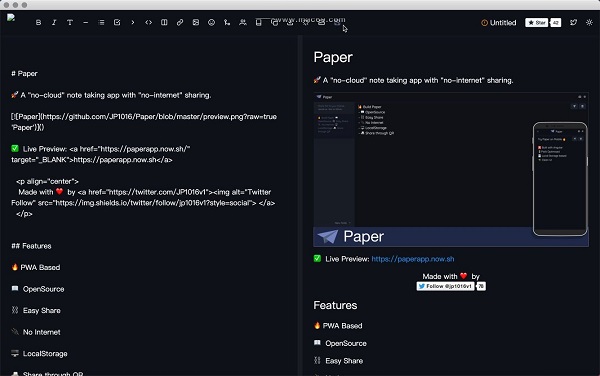Image resolution: width=600 pixels, height=376 pixels.
Task: Insert a heading with the T icon
Action: [70, 23]
